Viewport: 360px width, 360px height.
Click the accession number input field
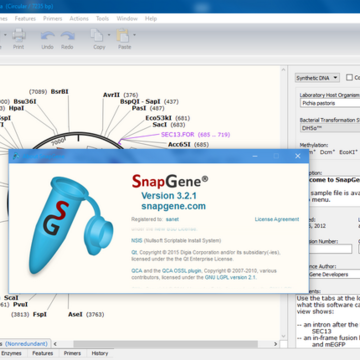pyautogui.click(x=330, y=249)
